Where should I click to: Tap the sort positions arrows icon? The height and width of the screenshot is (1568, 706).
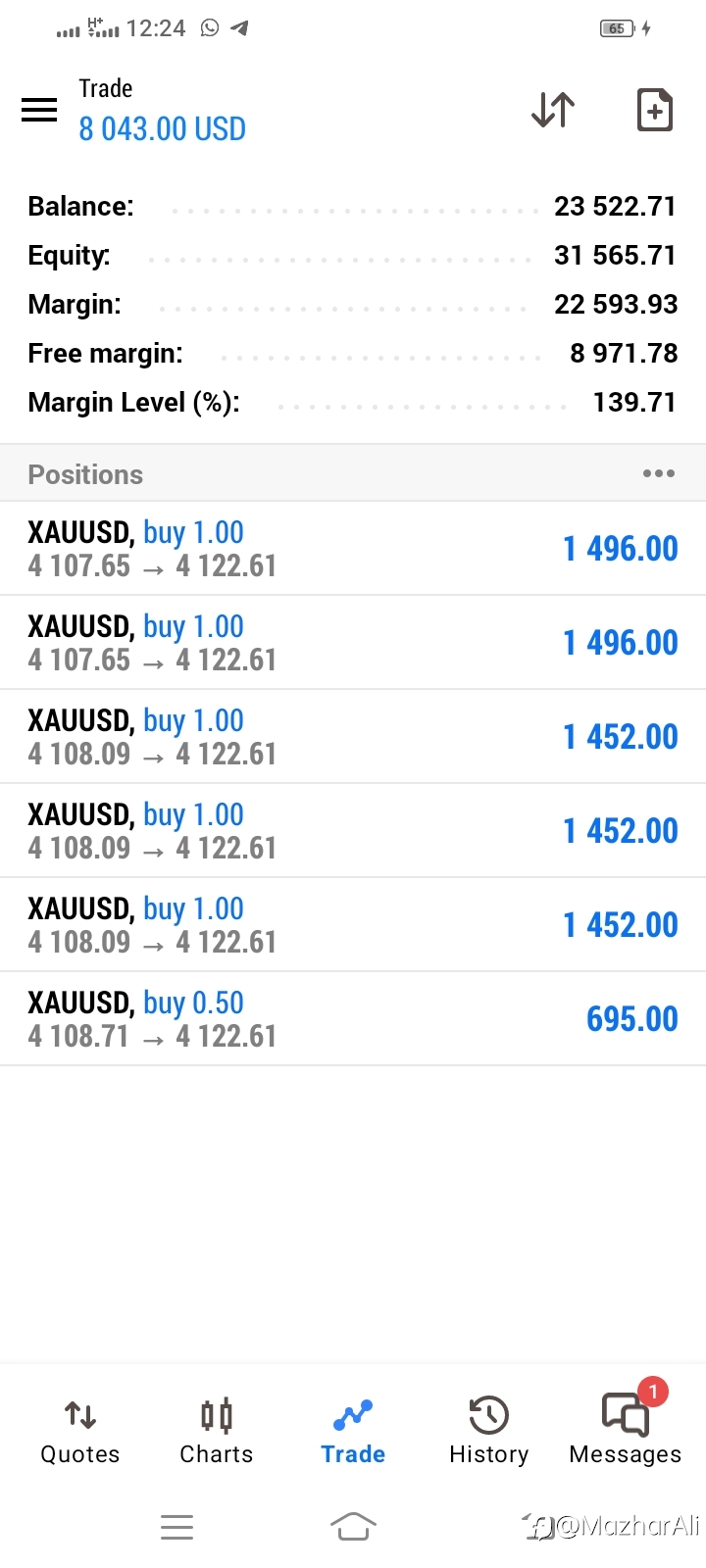tap(553, 110)
